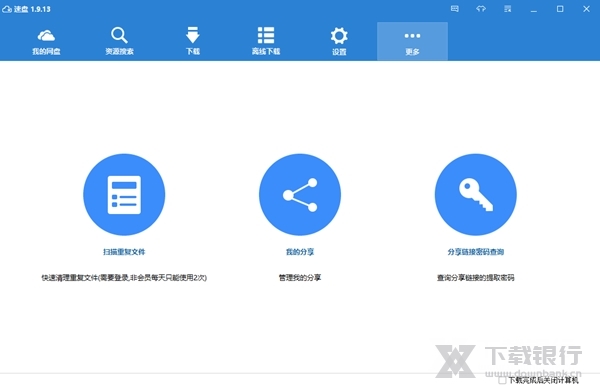
Task: Click the scan duplicate files circle icon
Action: 124,194
